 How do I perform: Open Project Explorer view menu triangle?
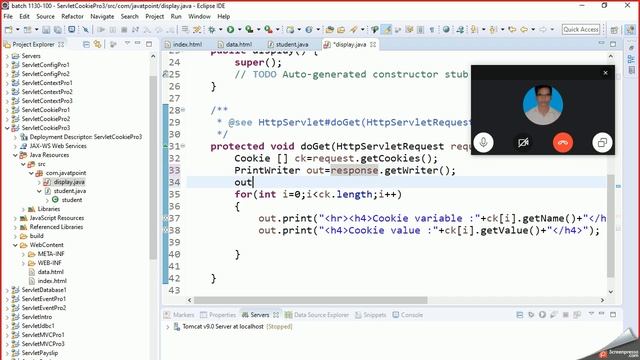128,44
